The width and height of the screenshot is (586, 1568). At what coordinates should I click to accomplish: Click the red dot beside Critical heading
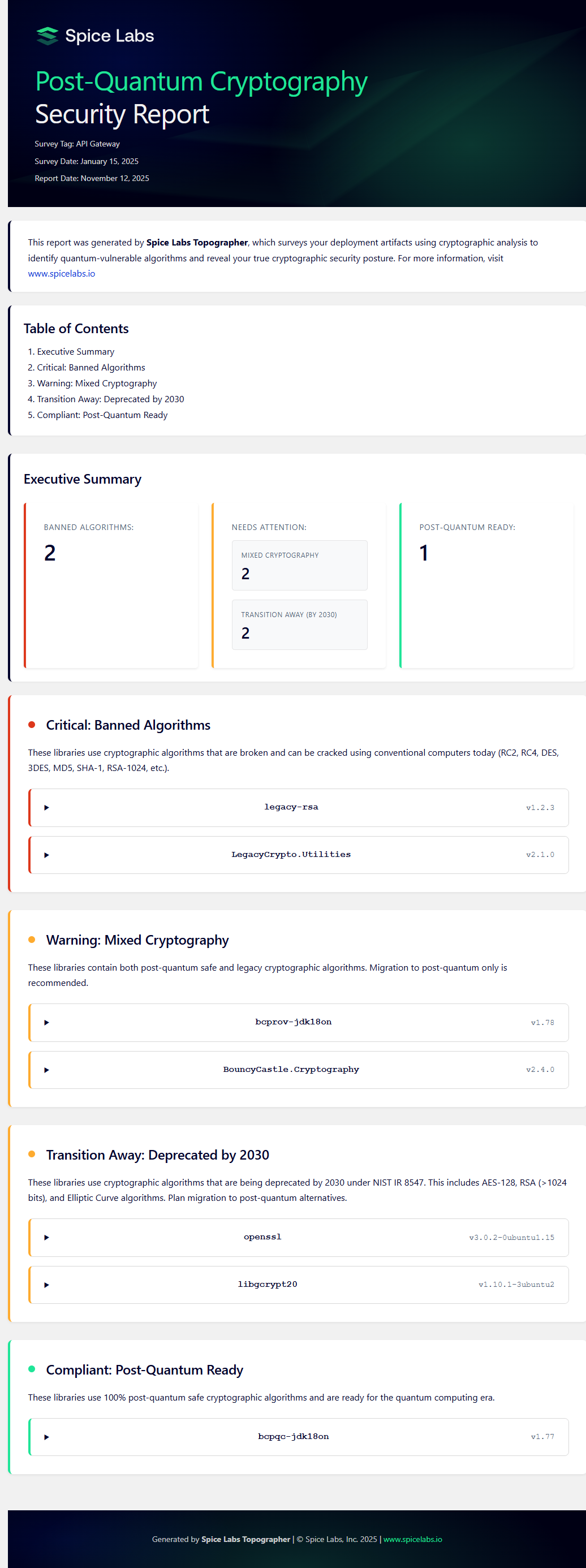(33, 725)
